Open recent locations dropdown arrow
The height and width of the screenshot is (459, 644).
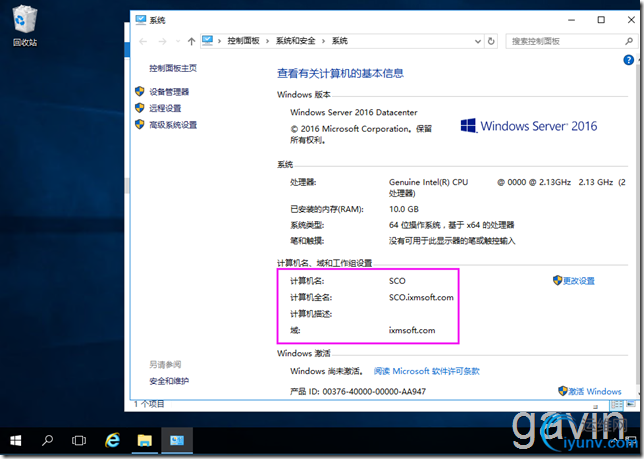[178, 41]
